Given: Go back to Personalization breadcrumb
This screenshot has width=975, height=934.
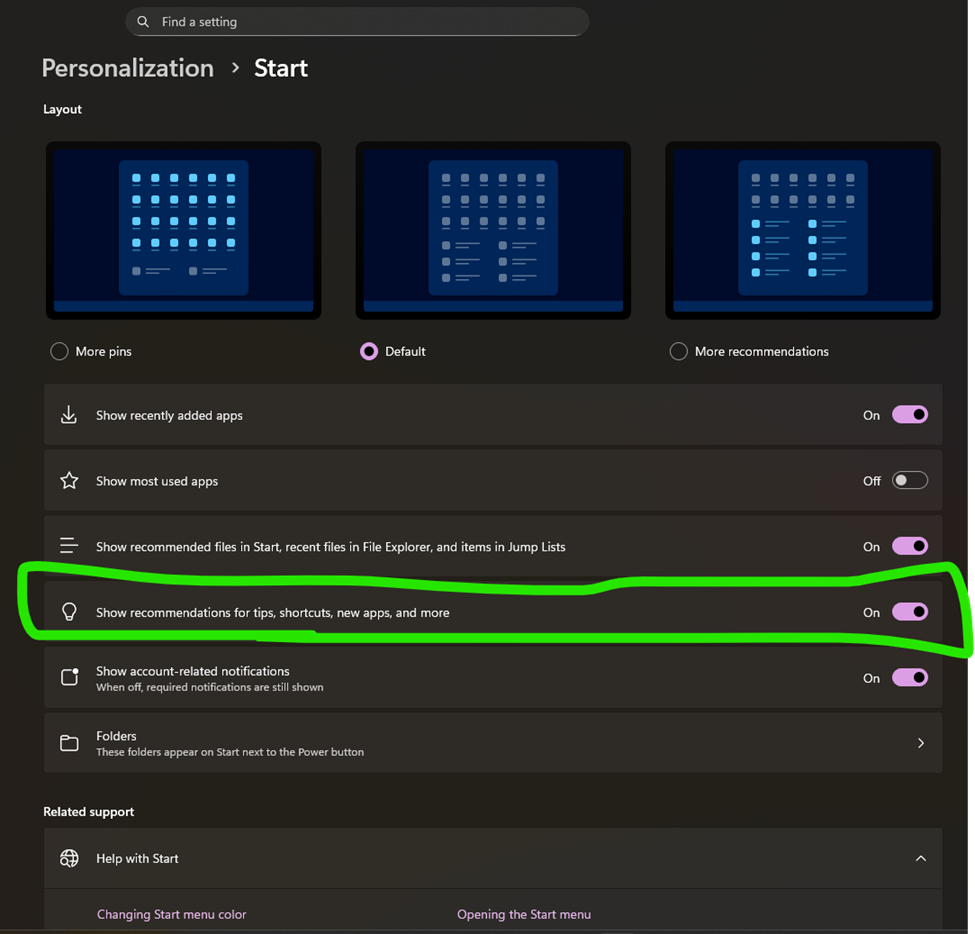Looking at the screenshot, I should [x=128, y=68].
